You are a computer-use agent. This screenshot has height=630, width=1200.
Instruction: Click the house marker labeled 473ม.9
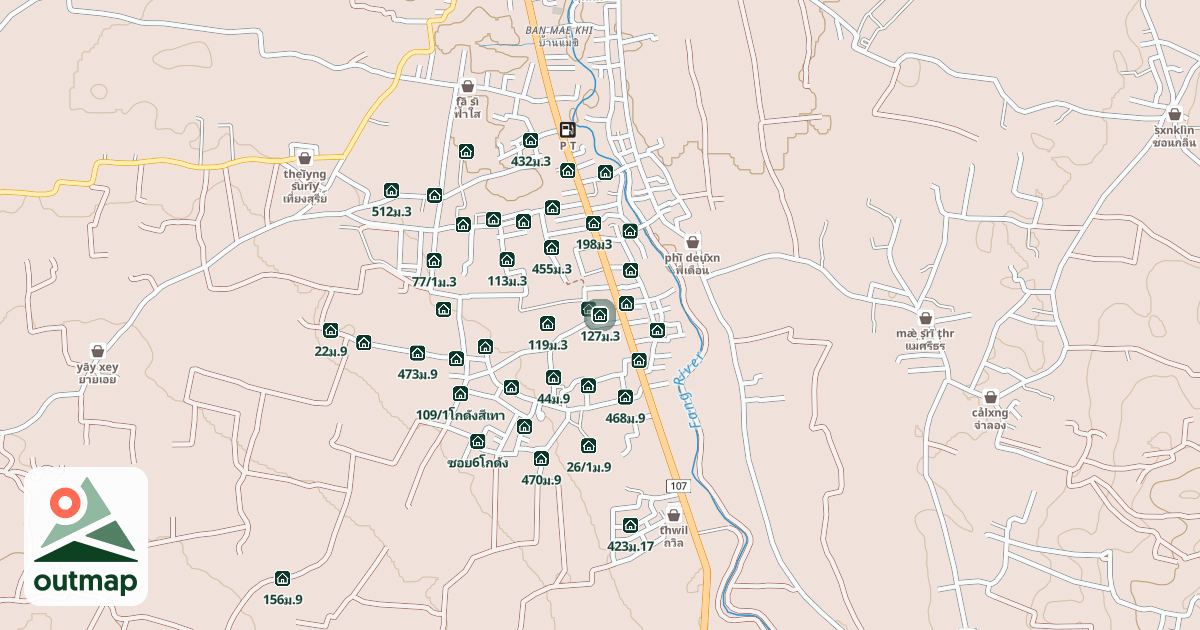click(x=417, y=353)
